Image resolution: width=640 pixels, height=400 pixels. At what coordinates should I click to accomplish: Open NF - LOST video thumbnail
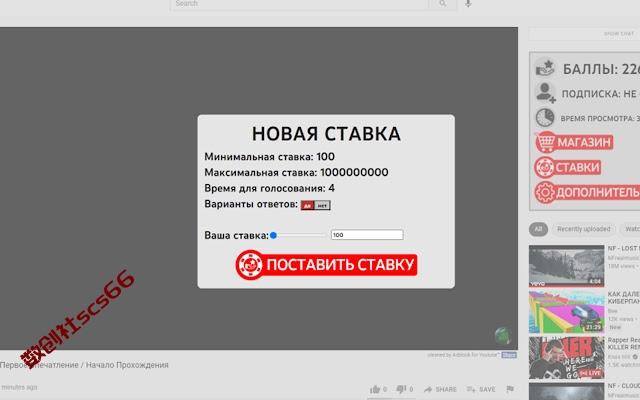point(567,266)
